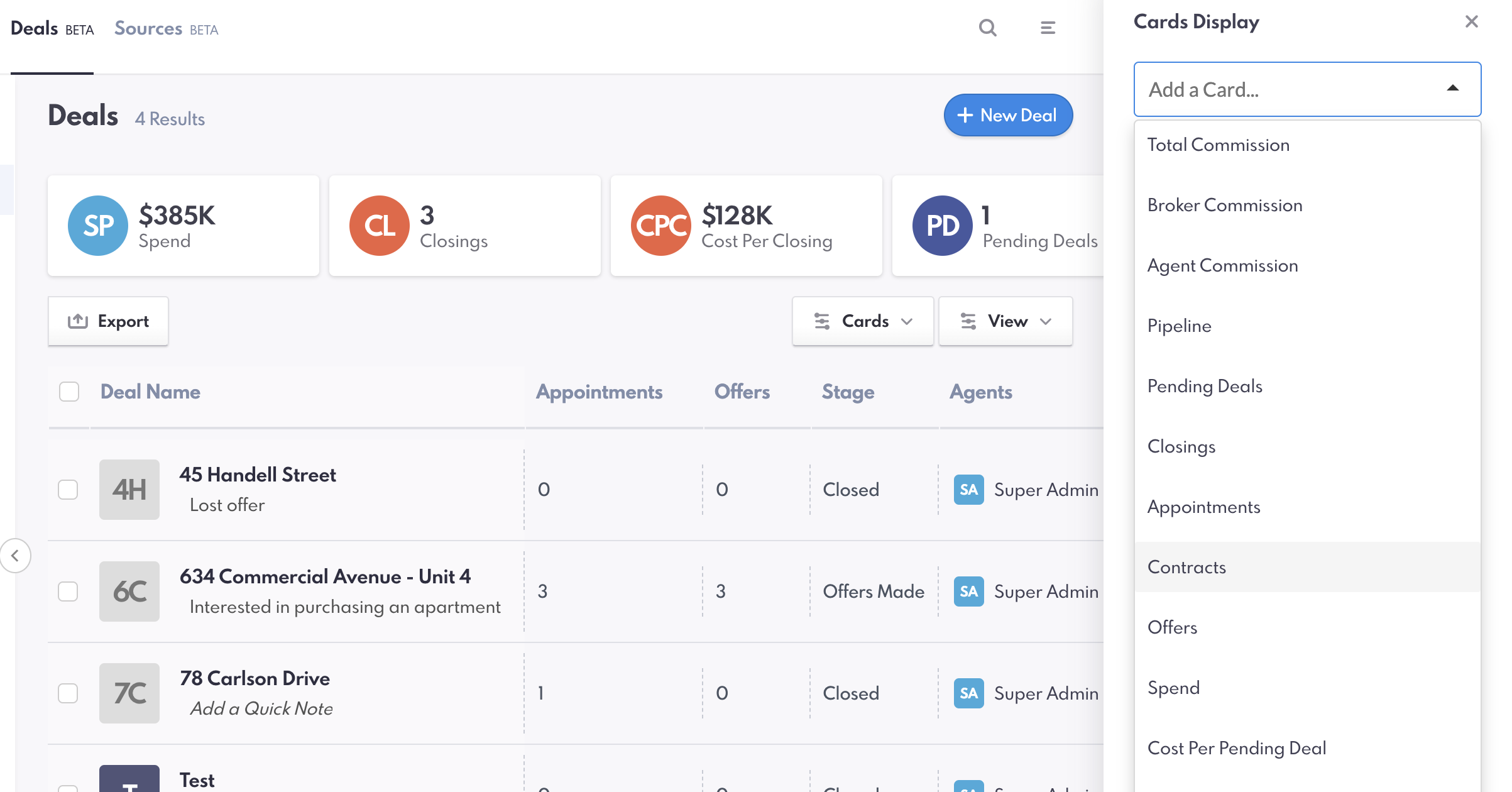Check the 45 Handell Street checkbox

(x=68, y=490)
